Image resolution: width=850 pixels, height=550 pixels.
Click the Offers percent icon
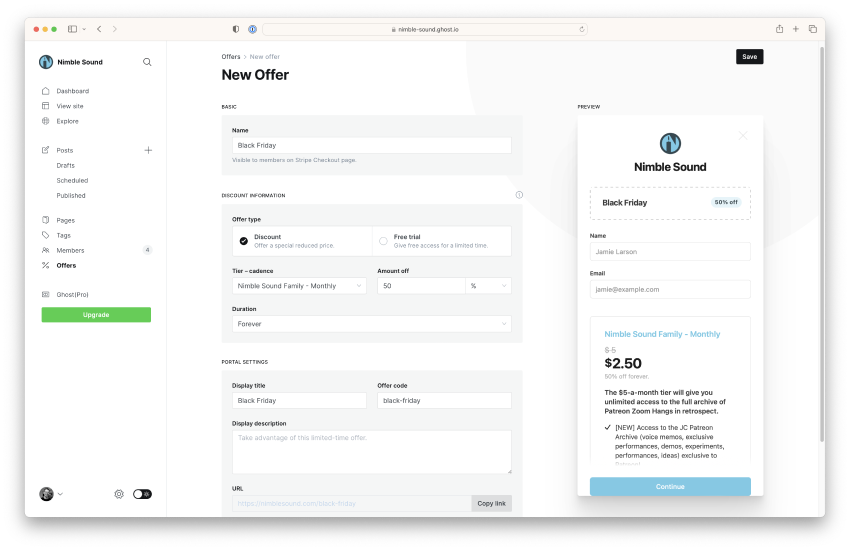(46, 266)
